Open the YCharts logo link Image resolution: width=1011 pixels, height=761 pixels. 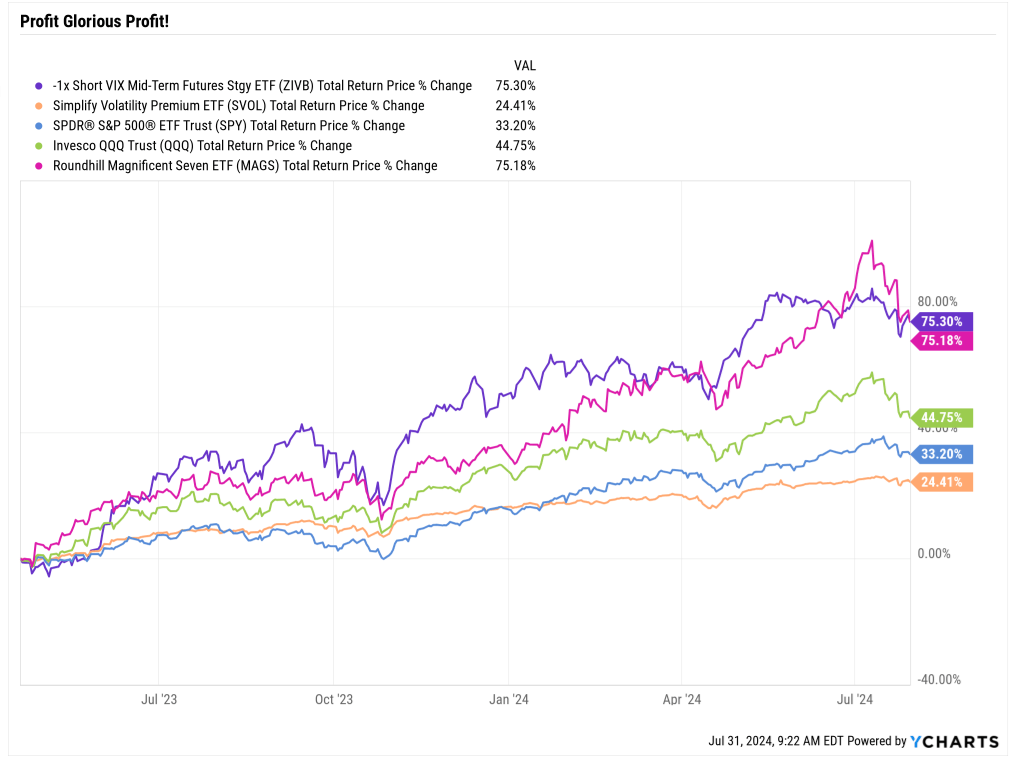tap(955, 741)
